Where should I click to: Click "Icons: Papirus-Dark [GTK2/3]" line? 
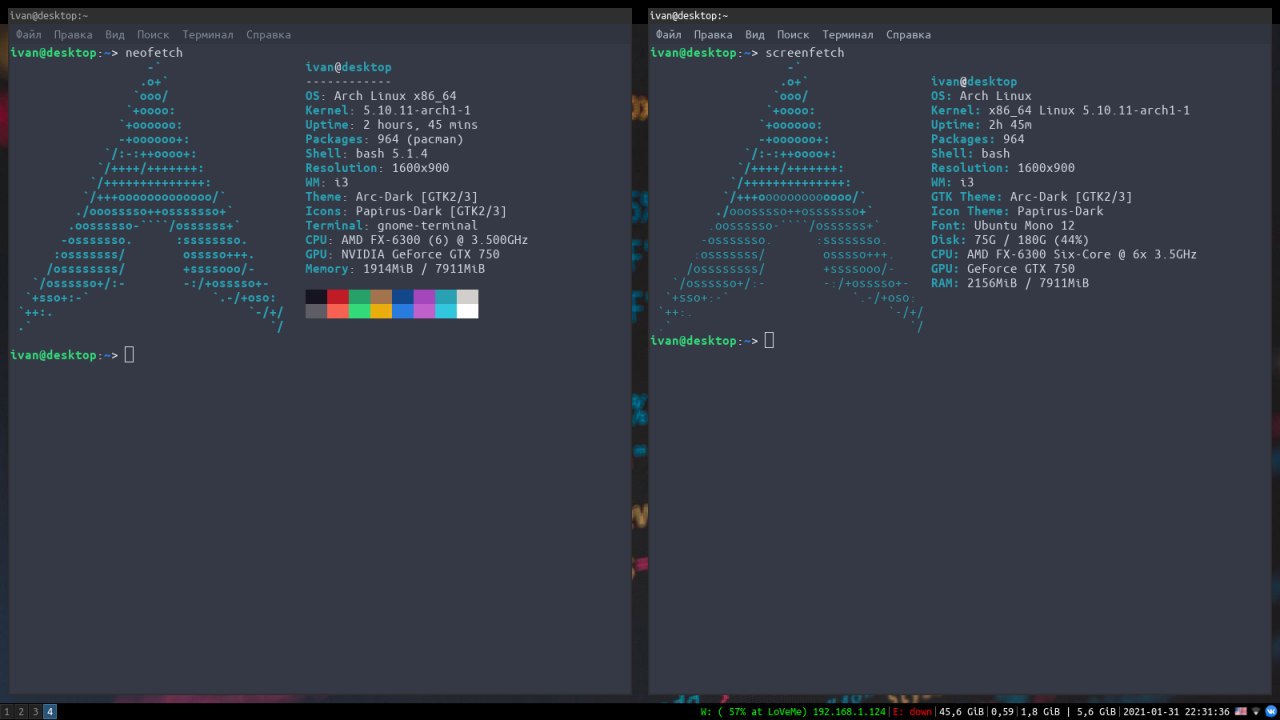[406, 211]
